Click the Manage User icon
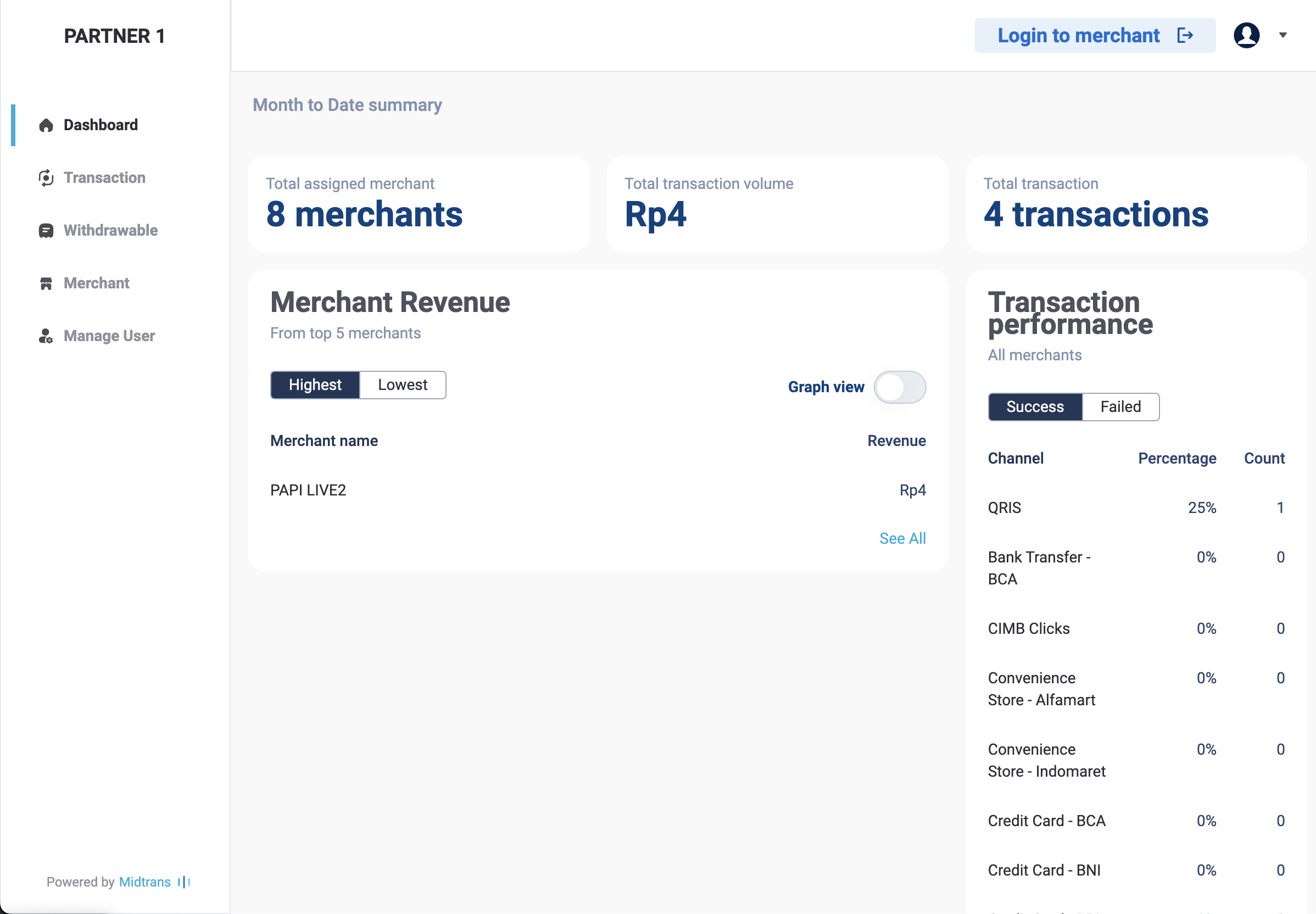The width and height of the screenshot is (1316, 914). click(46, 336)
